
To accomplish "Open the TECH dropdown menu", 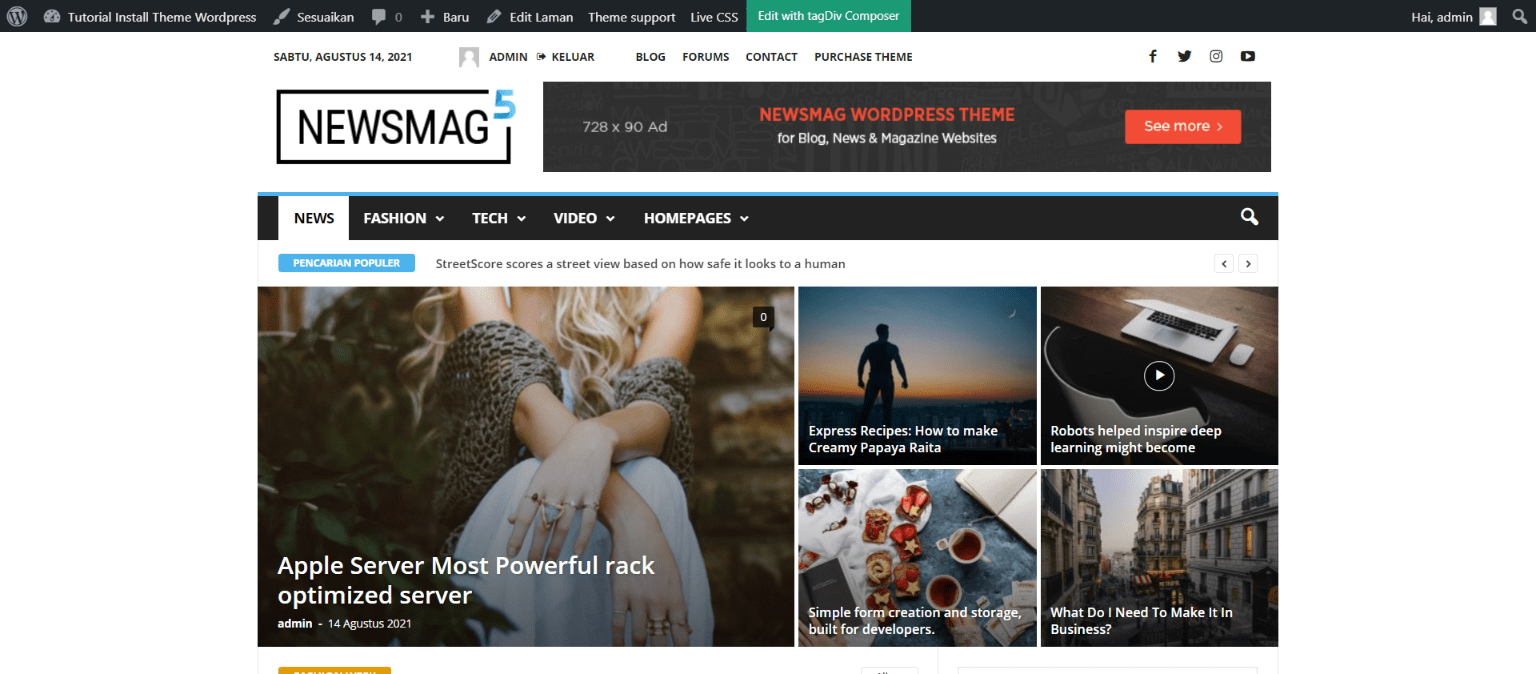I will coord(498,217).
